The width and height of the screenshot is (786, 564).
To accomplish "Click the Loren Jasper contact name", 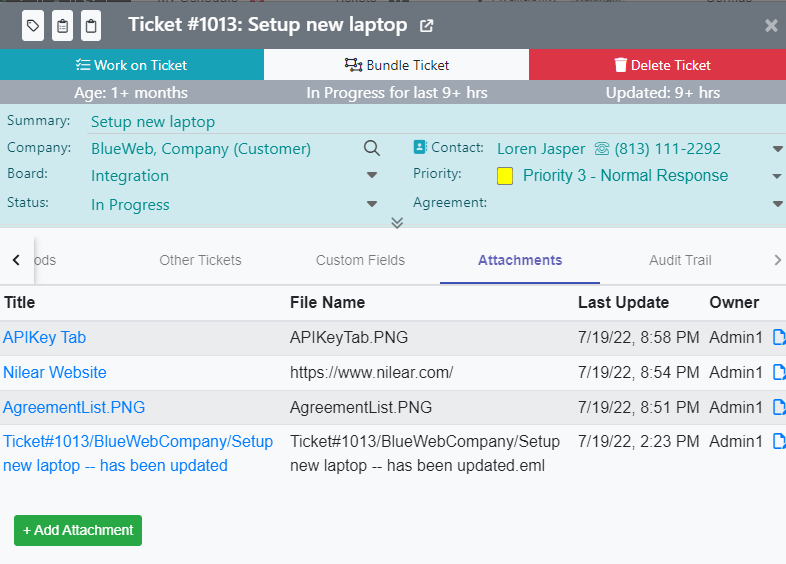I will coord(541,149).
